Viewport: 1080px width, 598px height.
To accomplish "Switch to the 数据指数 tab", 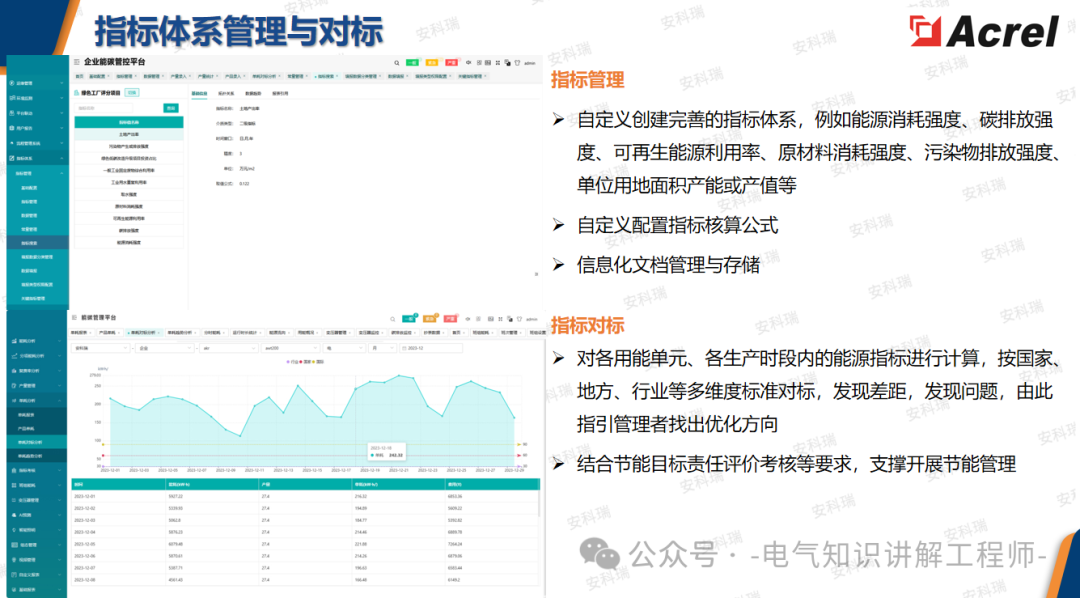I will tap(253, 93).
